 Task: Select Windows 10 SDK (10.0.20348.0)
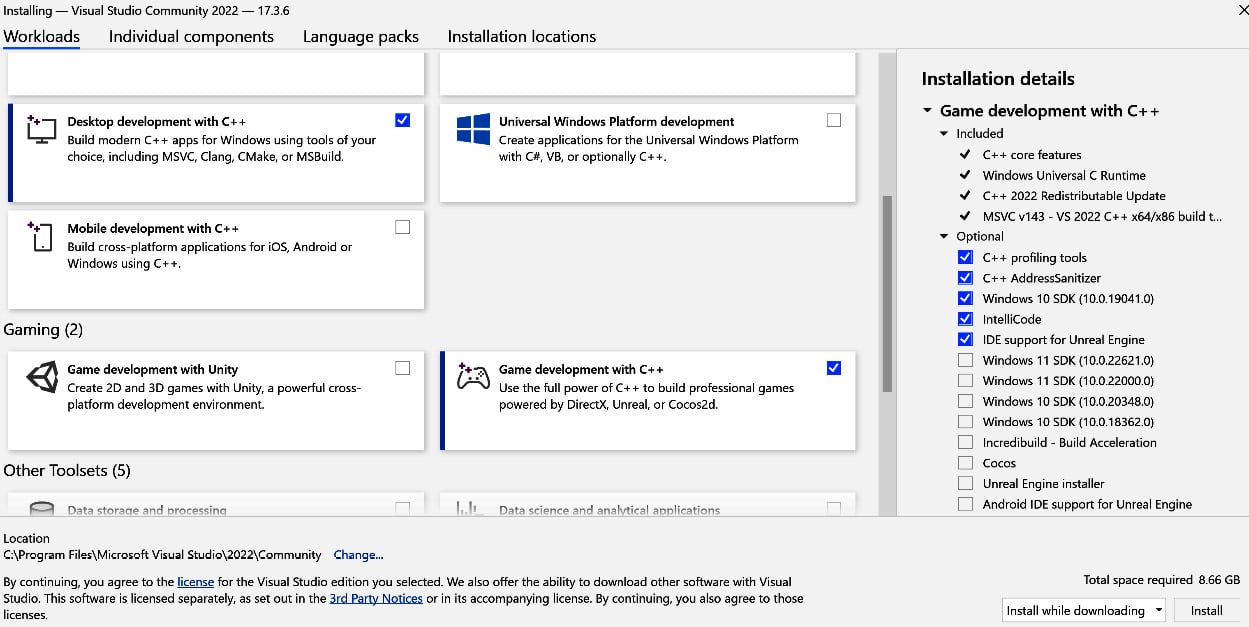pyautogui.click(x=965, y=401)
